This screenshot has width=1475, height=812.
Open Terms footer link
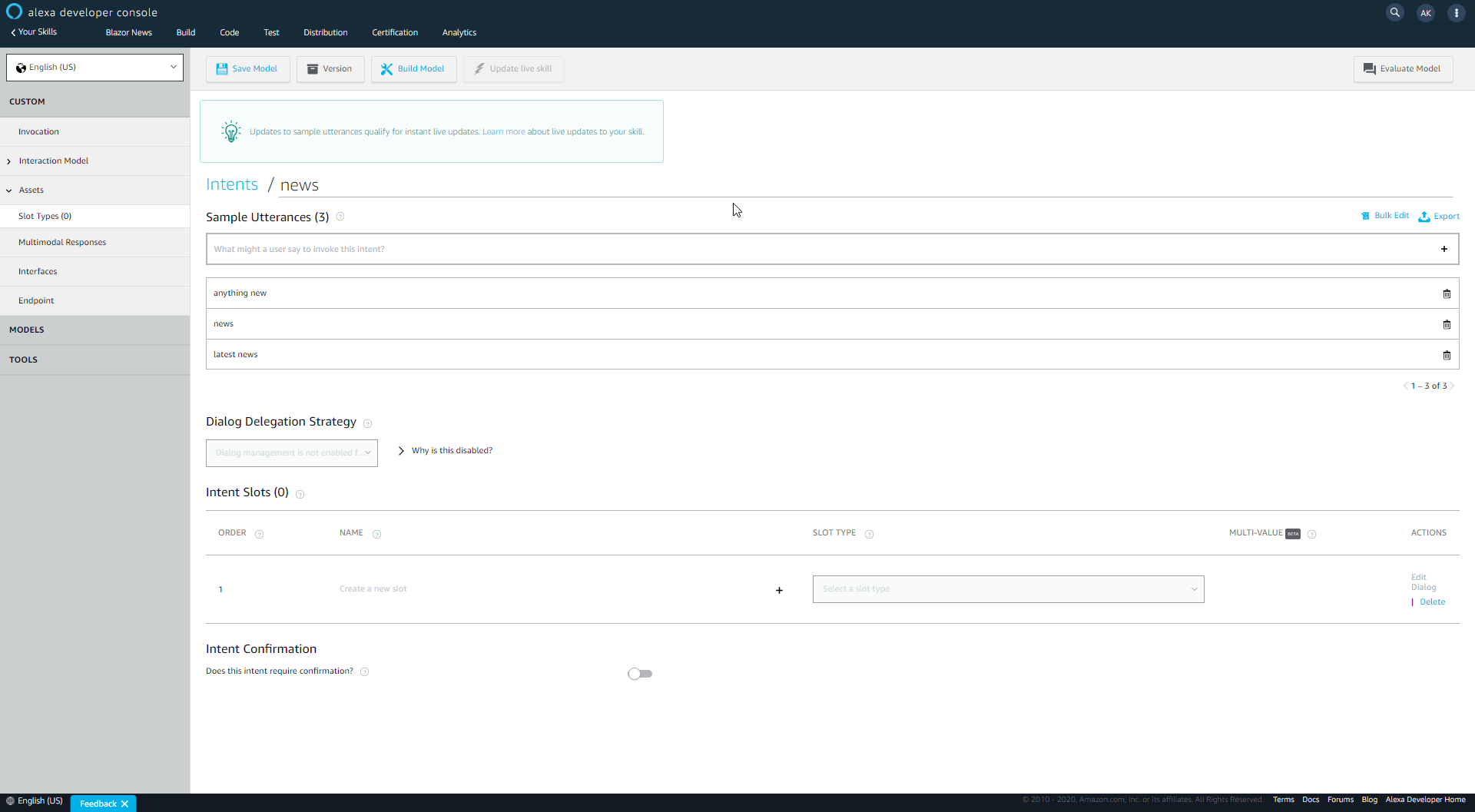pyautogui.click(x=1283, y=800)
